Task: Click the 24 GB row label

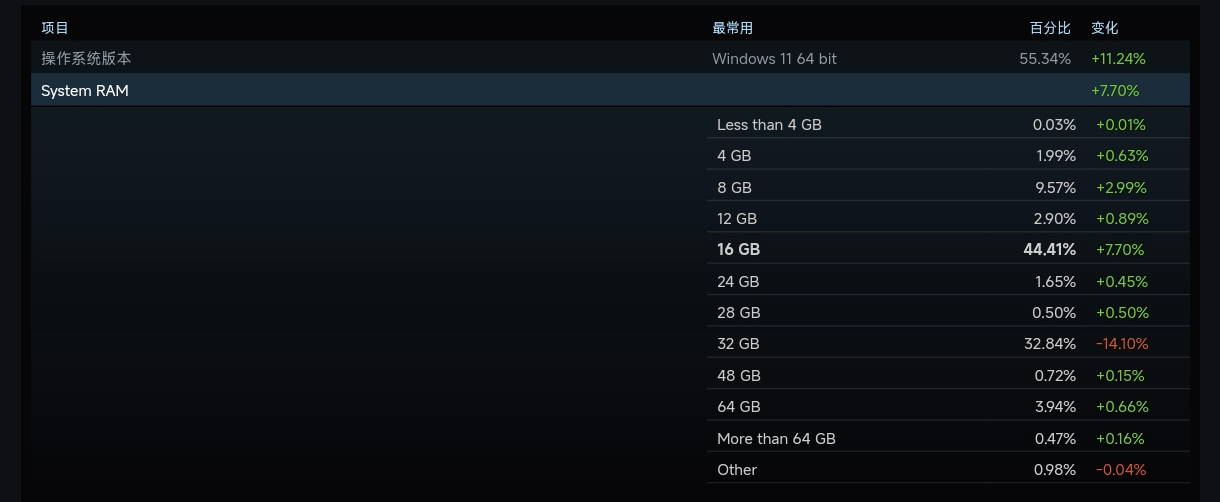Action: [x=738, y=282]
